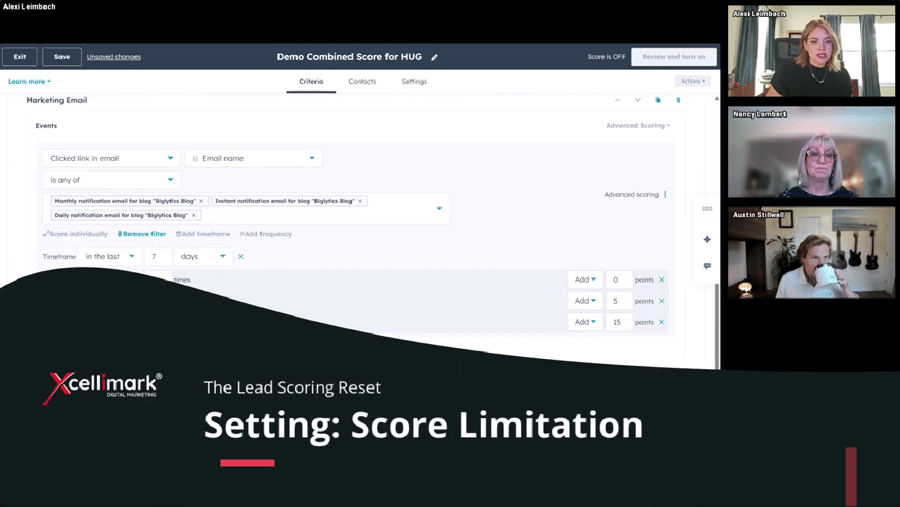Expand the 'is any of' operator dropdown

(111, 180)
